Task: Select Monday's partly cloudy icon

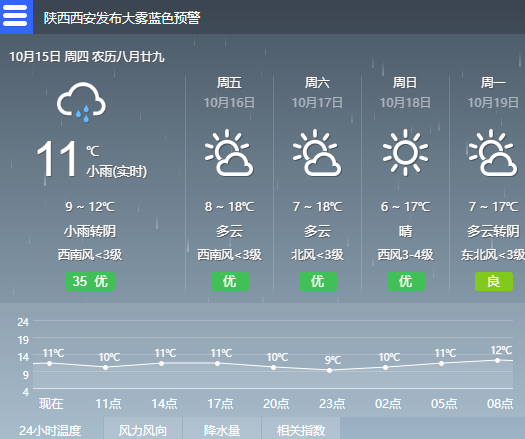Action: click(x=493, y=153)
